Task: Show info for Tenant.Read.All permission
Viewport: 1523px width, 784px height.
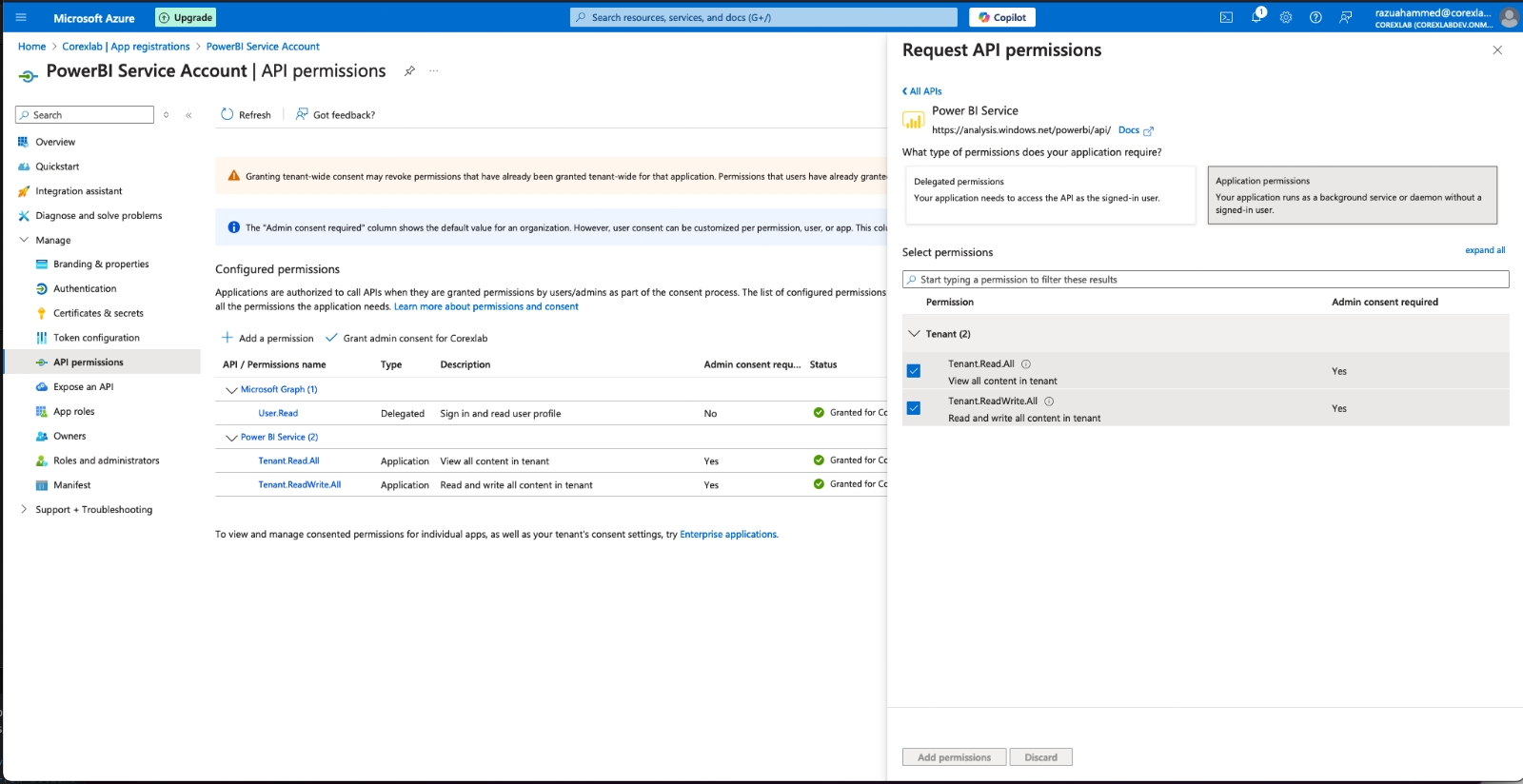Action: 1026,364
